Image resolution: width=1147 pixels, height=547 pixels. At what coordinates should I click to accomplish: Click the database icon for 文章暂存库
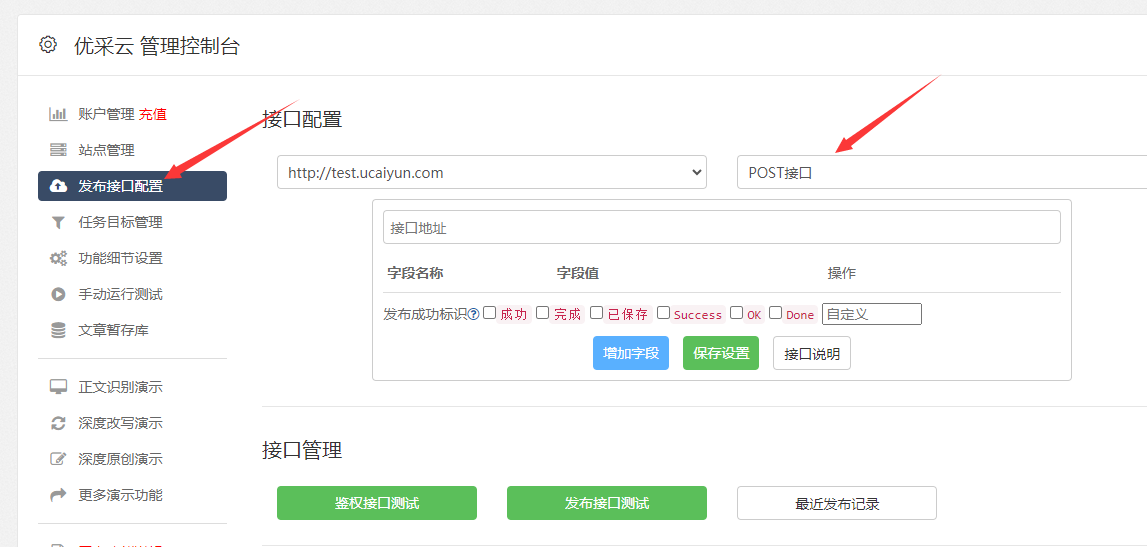58,330
